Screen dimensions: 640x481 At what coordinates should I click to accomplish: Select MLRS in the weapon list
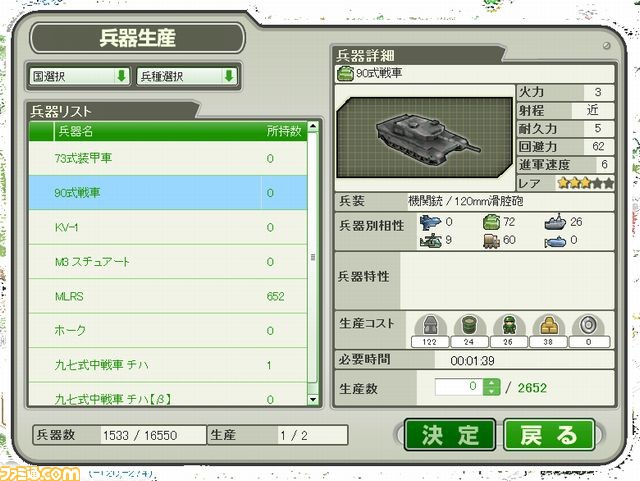[x=168, y=296]
